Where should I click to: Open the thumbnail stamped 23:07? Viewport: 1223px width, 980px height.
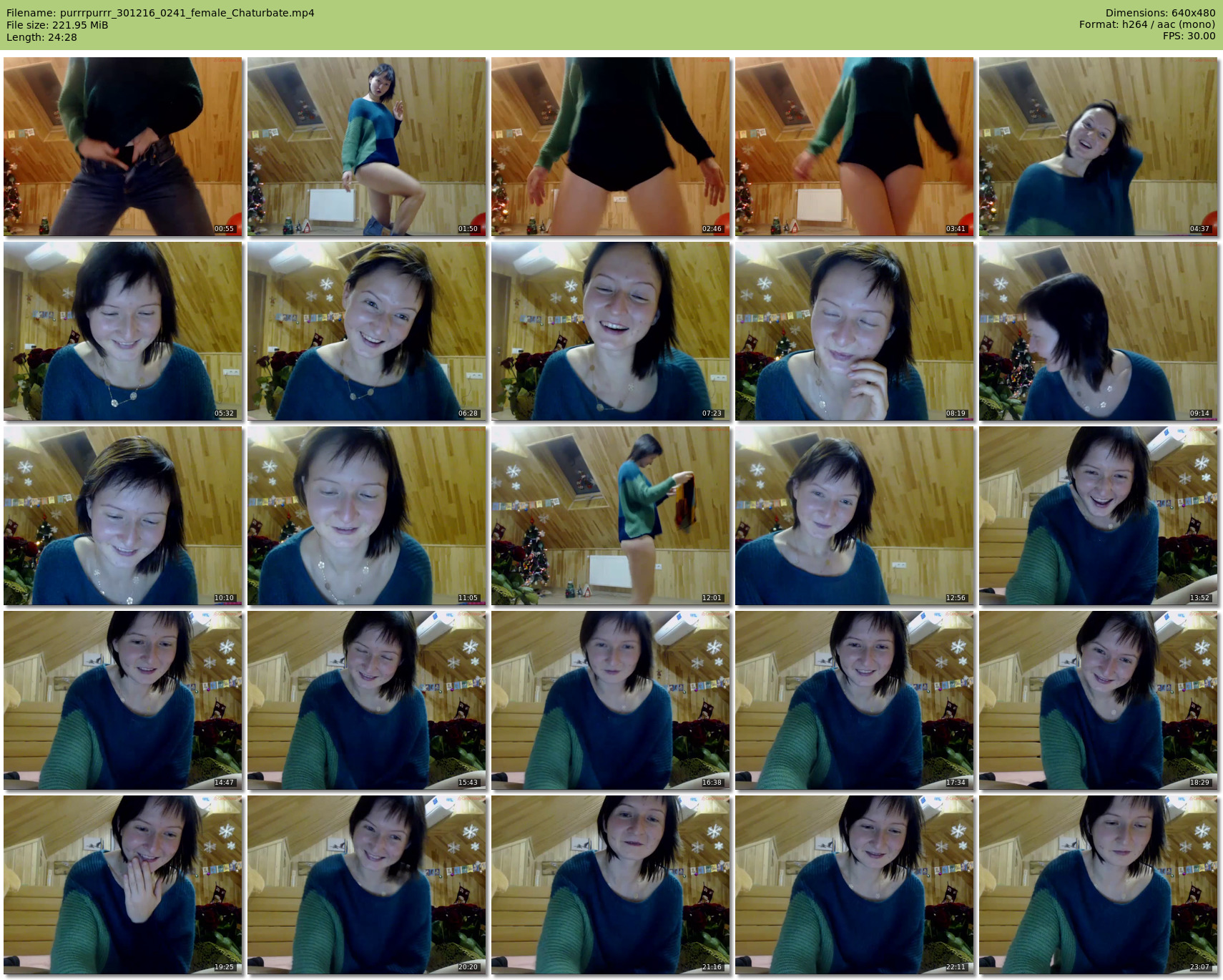click(x=1099, y=885)
